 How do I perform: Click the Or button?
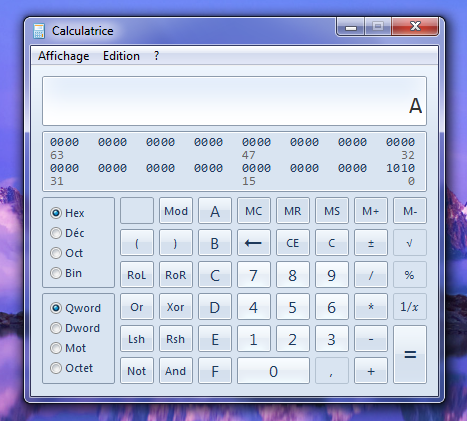coord(137,307)
